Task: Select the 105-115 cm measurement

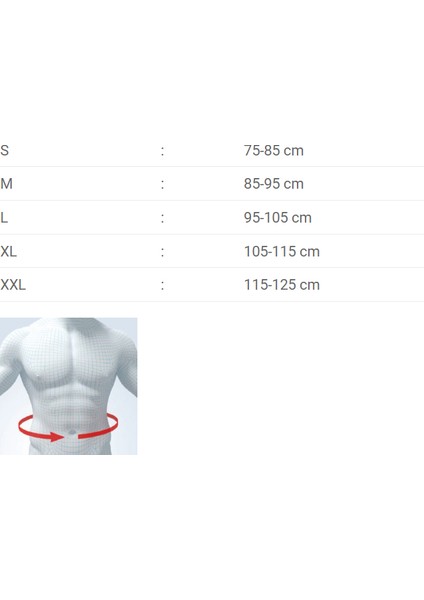Action: (282, 251)
